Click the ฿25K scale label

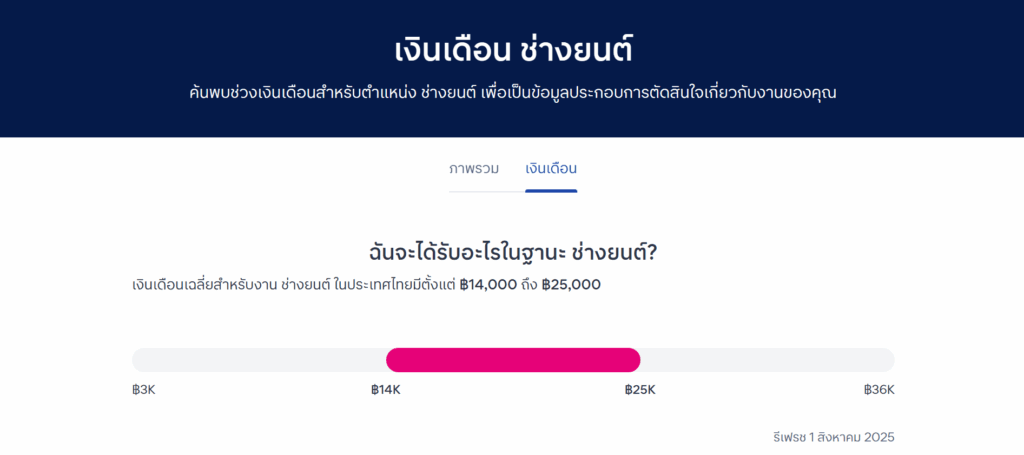tap(640, 390)
